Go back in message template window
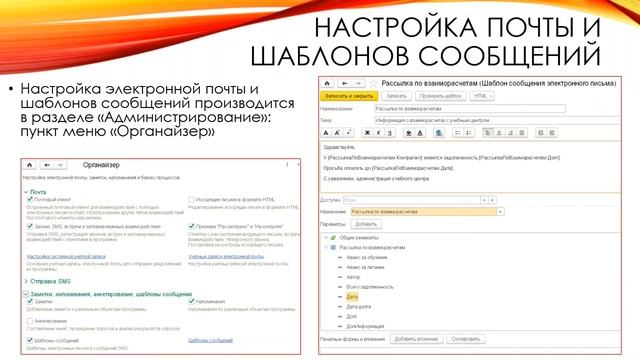Screen dimensions: 640x360 point(345,83)
